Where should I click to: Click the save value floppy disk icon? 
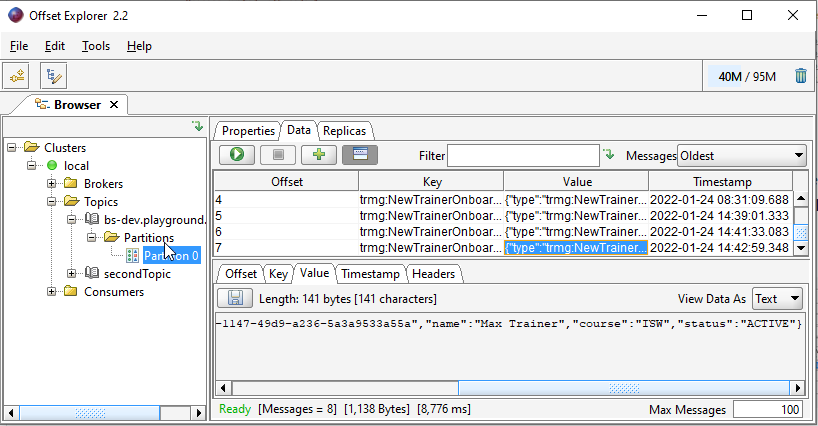(x=235, y=298)
